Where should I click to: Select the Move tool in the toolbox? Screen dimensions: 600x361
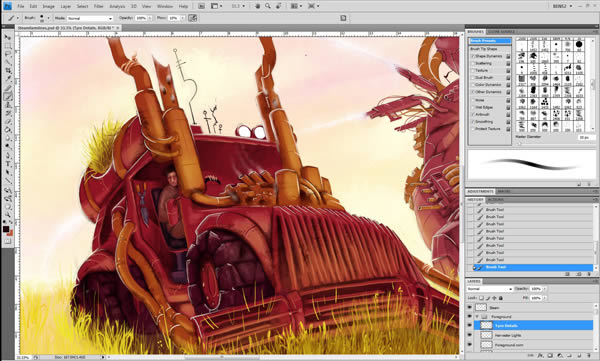(8, 37)
